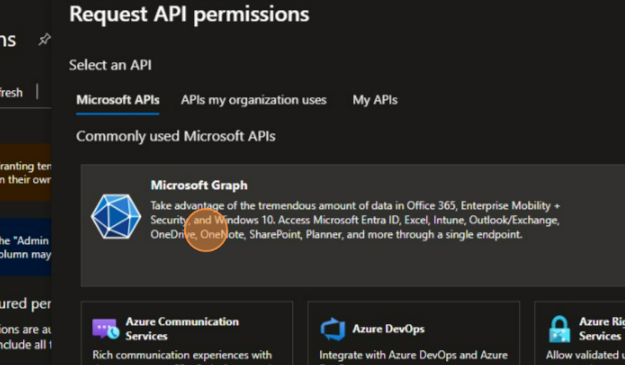Open the APIs my organization uses tab
The width and height of the screenshot is (625, 365).
[254, 100]
